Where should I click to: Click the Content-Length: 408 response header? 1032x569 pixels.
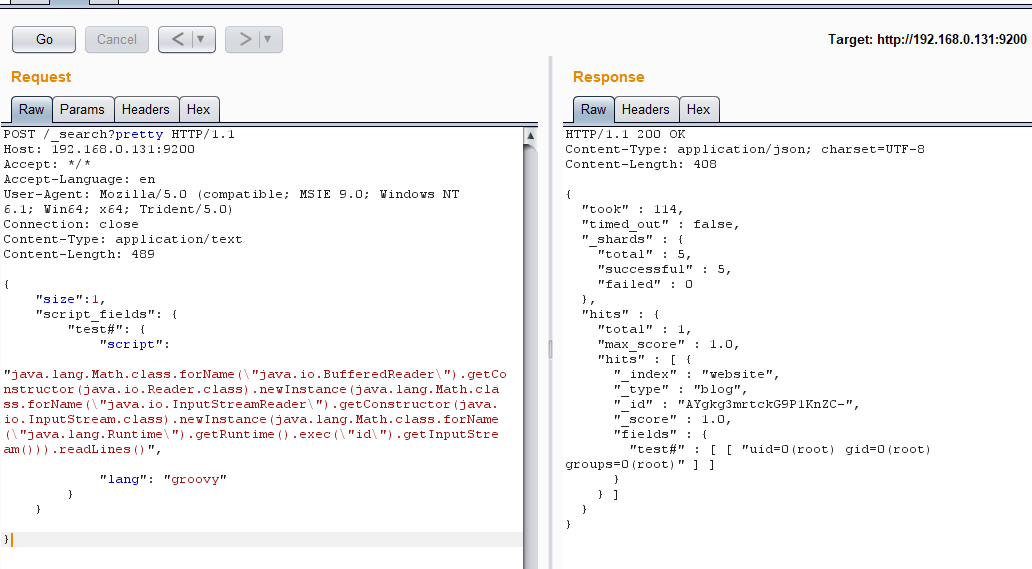(641, 164)
